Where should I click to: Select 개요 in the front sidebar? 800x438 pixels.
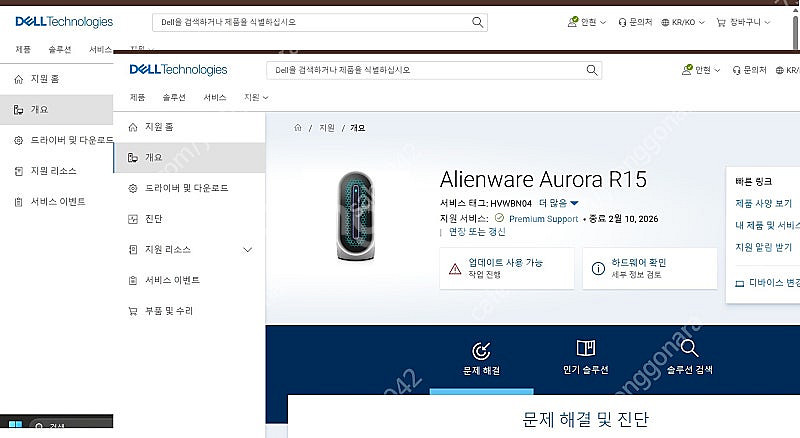[x=189, y=157]
